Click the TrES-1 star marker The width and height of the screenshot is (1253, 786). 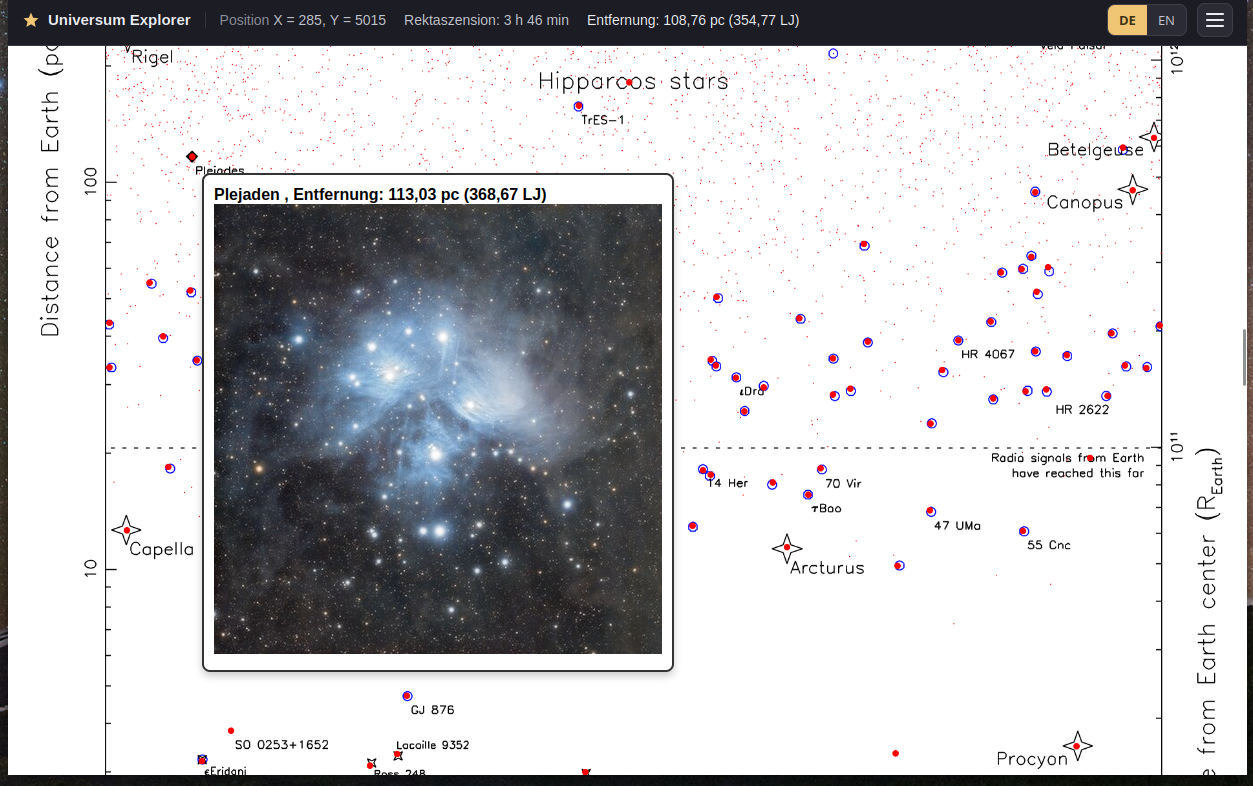point(578,106)
